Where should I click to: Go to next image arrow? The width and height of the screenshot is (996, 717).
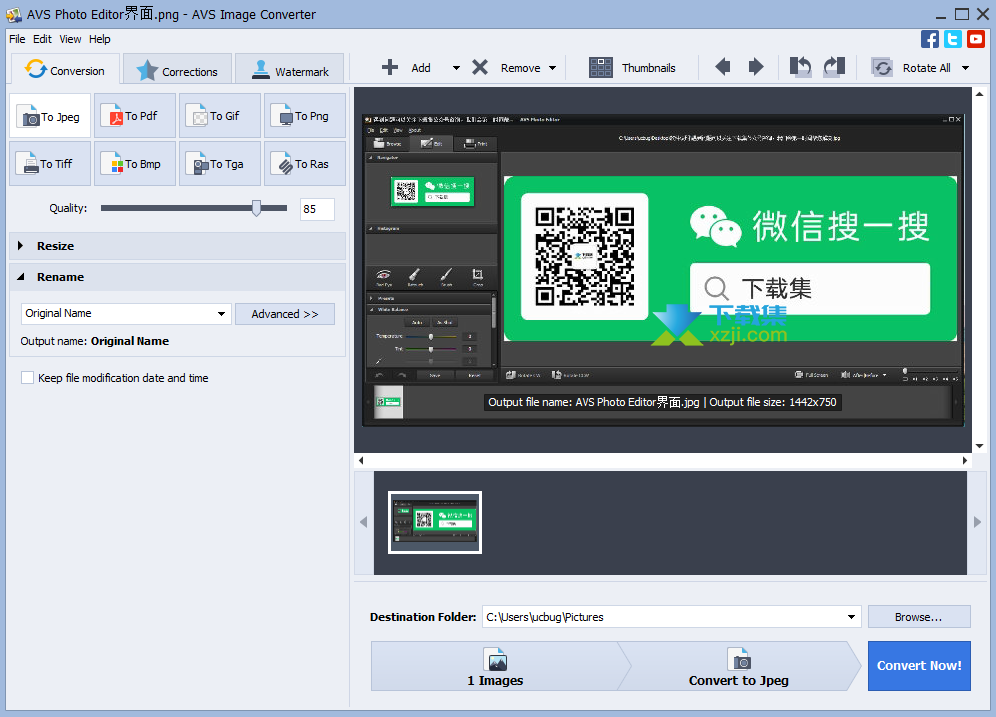tap(756, 67)
